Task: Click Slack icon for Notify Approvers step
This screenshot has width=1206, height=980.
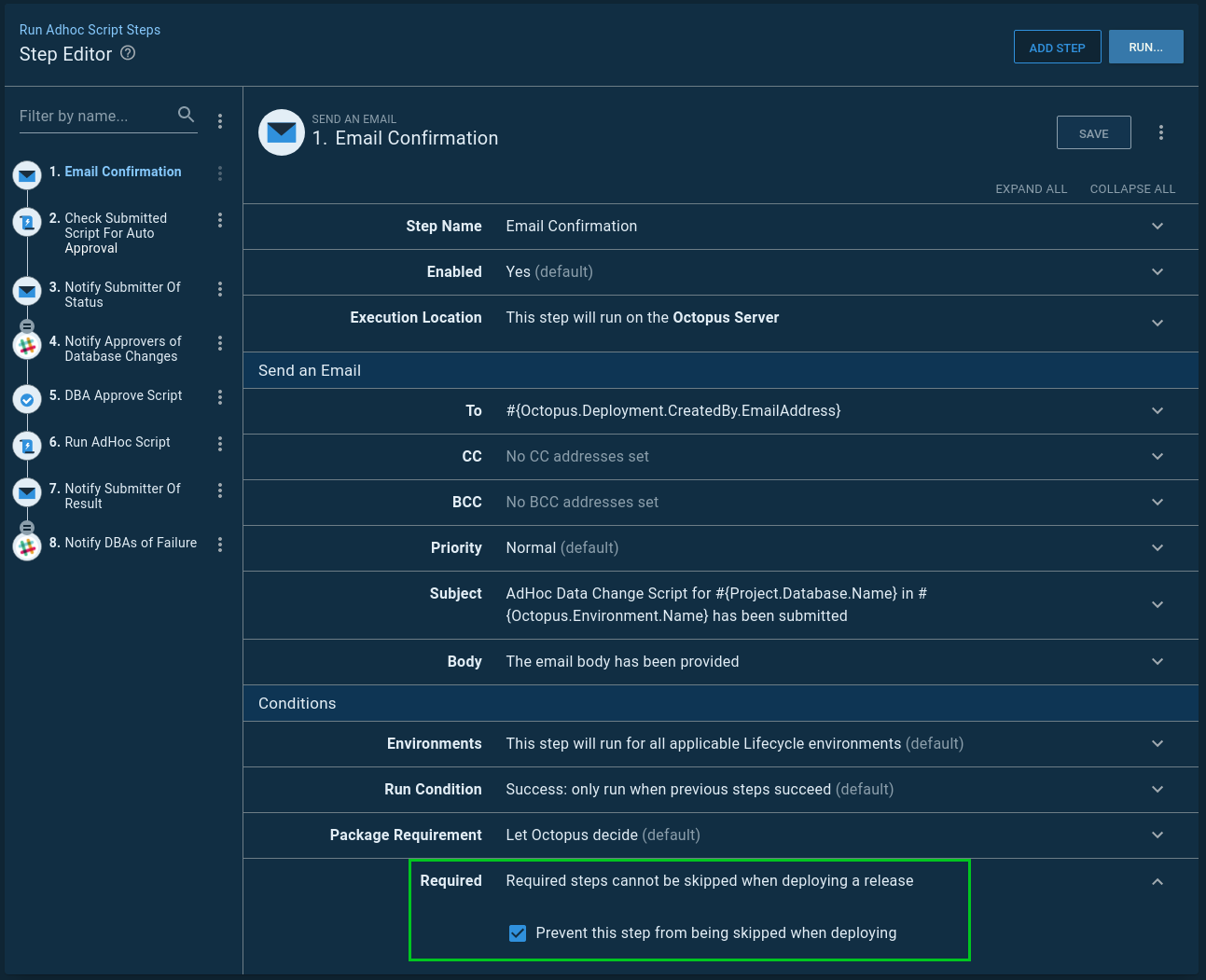Action: 27,345
